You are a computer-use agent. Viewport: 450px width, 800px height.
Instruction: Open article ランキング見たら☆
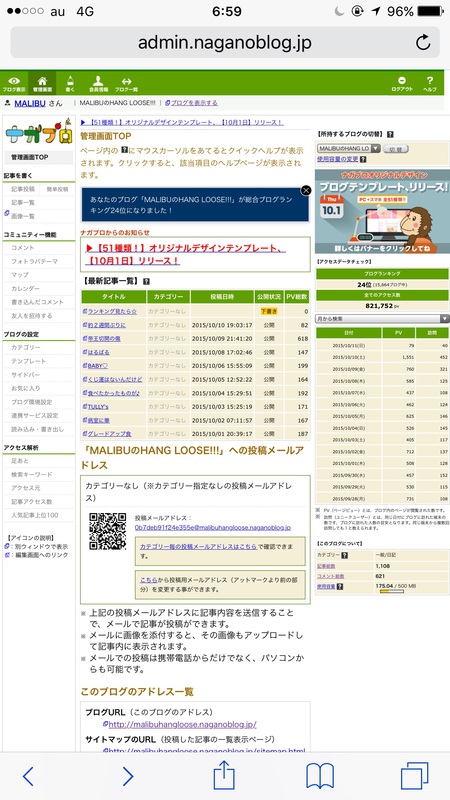point(112,311)
